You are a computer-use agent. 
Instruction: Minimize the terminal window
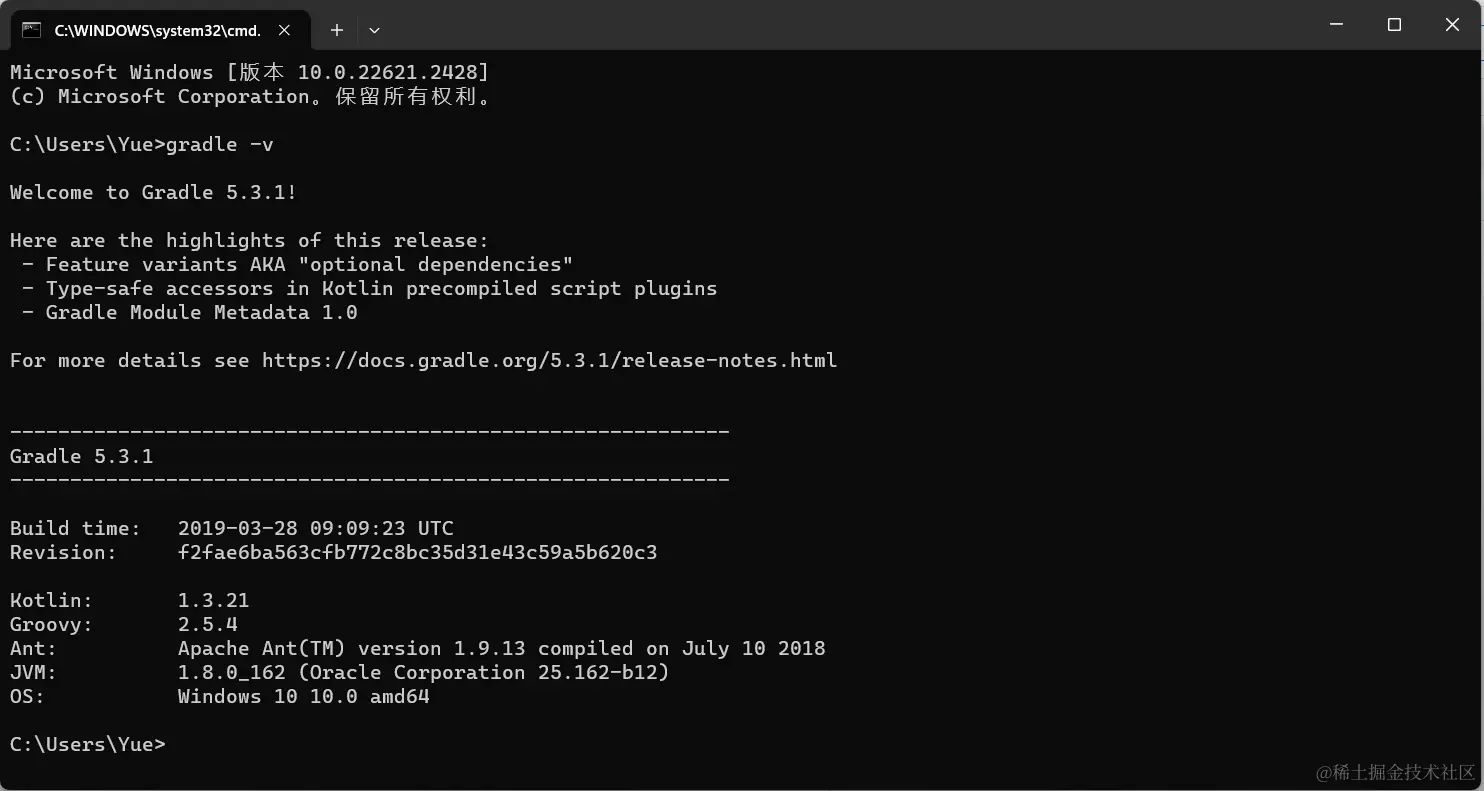click(x=1335, y=25)
